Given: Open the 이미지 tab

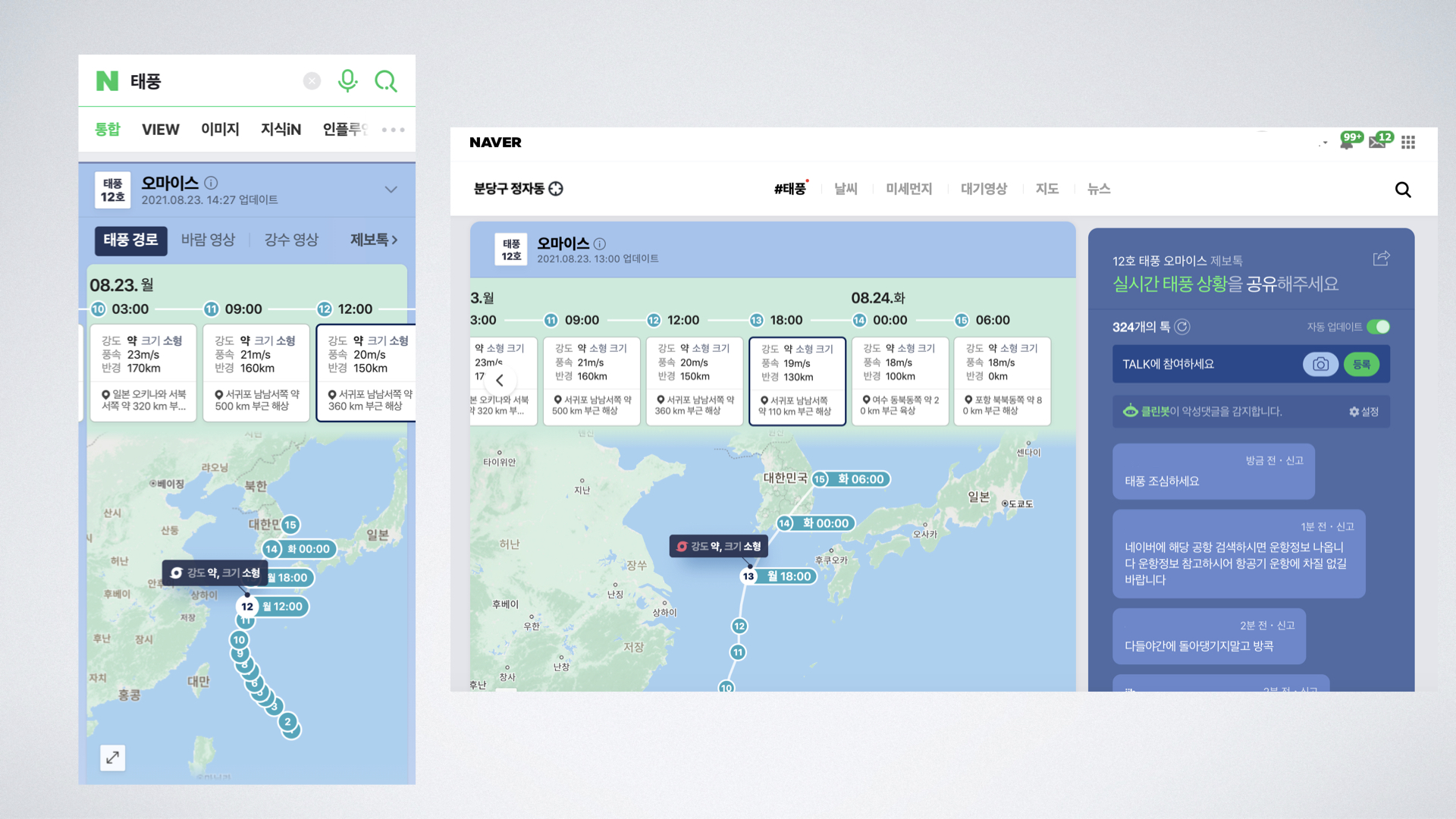Looking at the screenshot, I should [x=220, y=130].
